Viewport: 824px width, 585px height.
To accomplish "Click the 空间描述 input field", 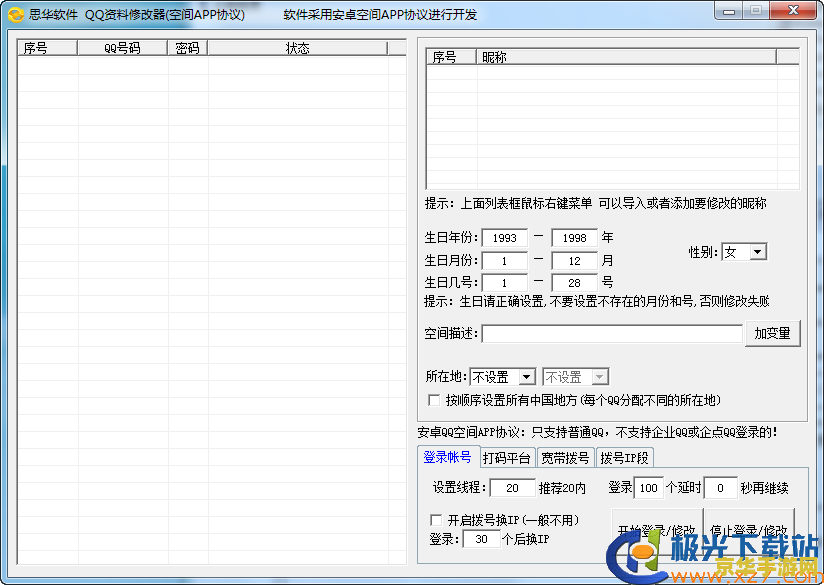I will [x=612, y=334].
